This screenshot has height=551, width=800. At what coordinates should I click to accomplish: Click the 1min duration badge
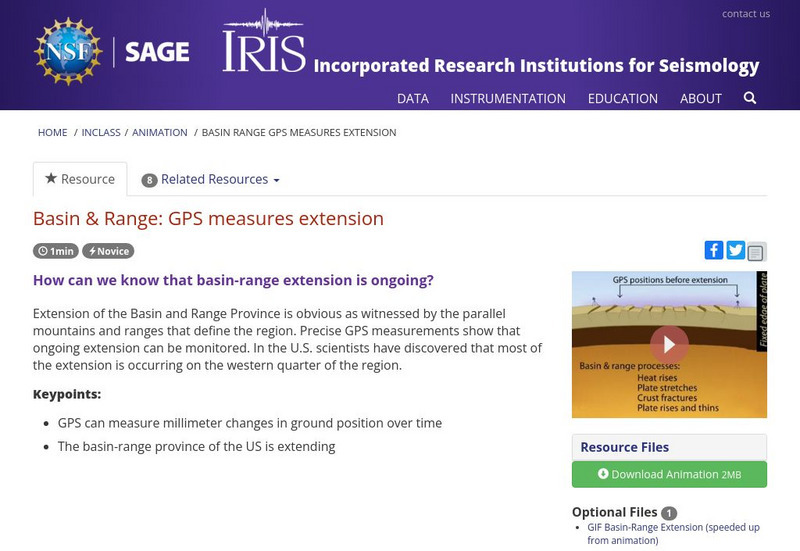(56, 251)
